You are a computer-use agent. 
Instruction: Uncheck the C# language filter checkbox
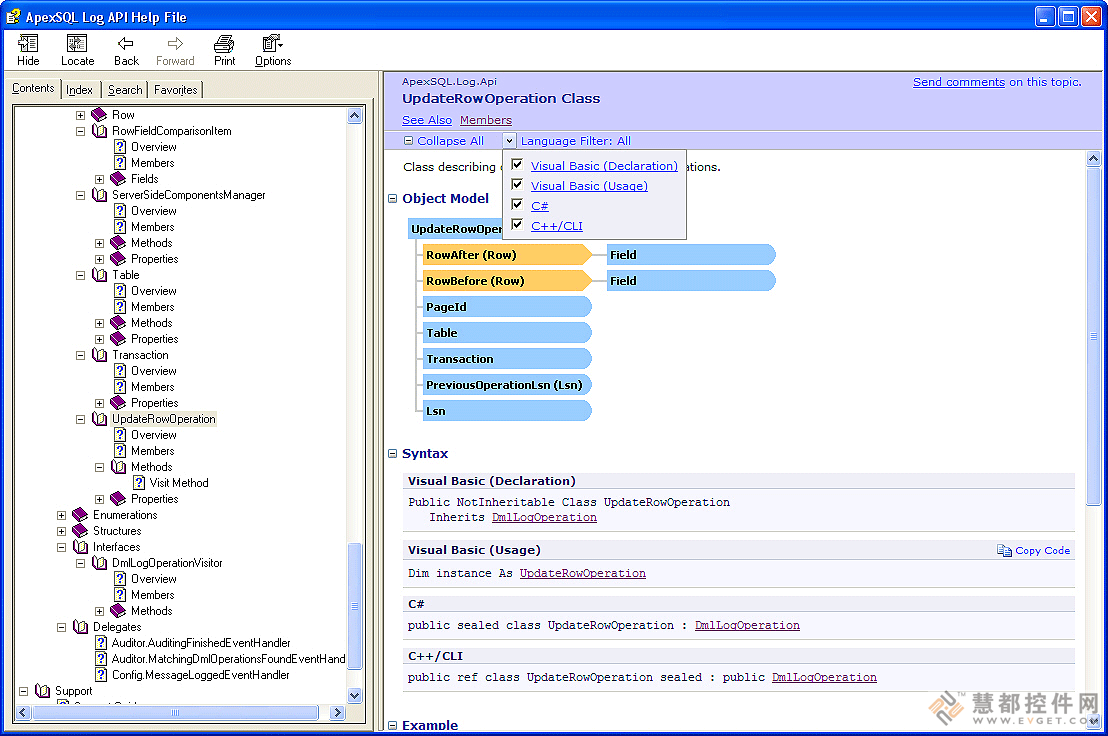coord(517,205)
